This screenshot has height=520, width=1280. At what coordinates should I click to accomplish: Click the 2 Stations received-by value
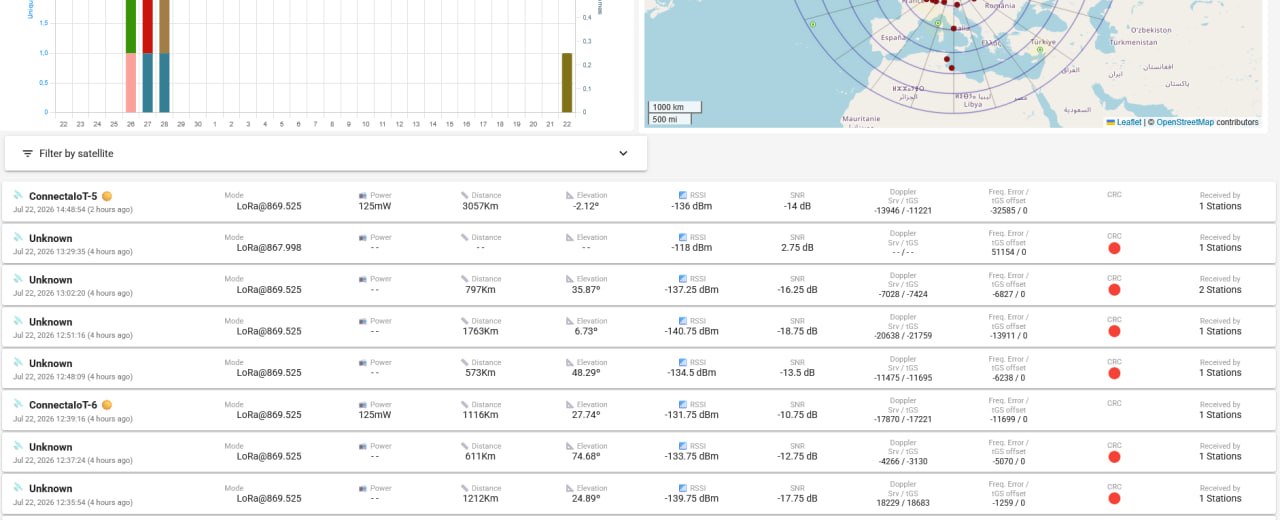1220,290
